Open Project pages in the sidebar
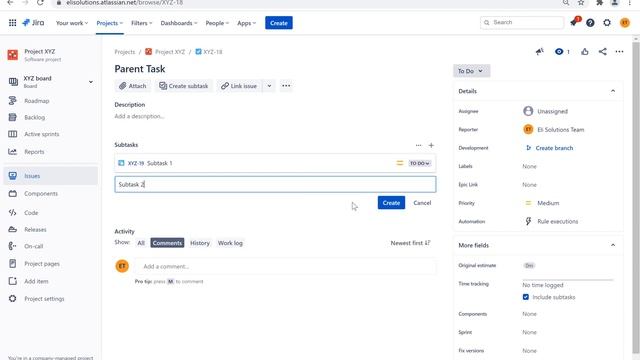This screenshot has width=640, height=360. pyautogui.click(x=42, y=264)
